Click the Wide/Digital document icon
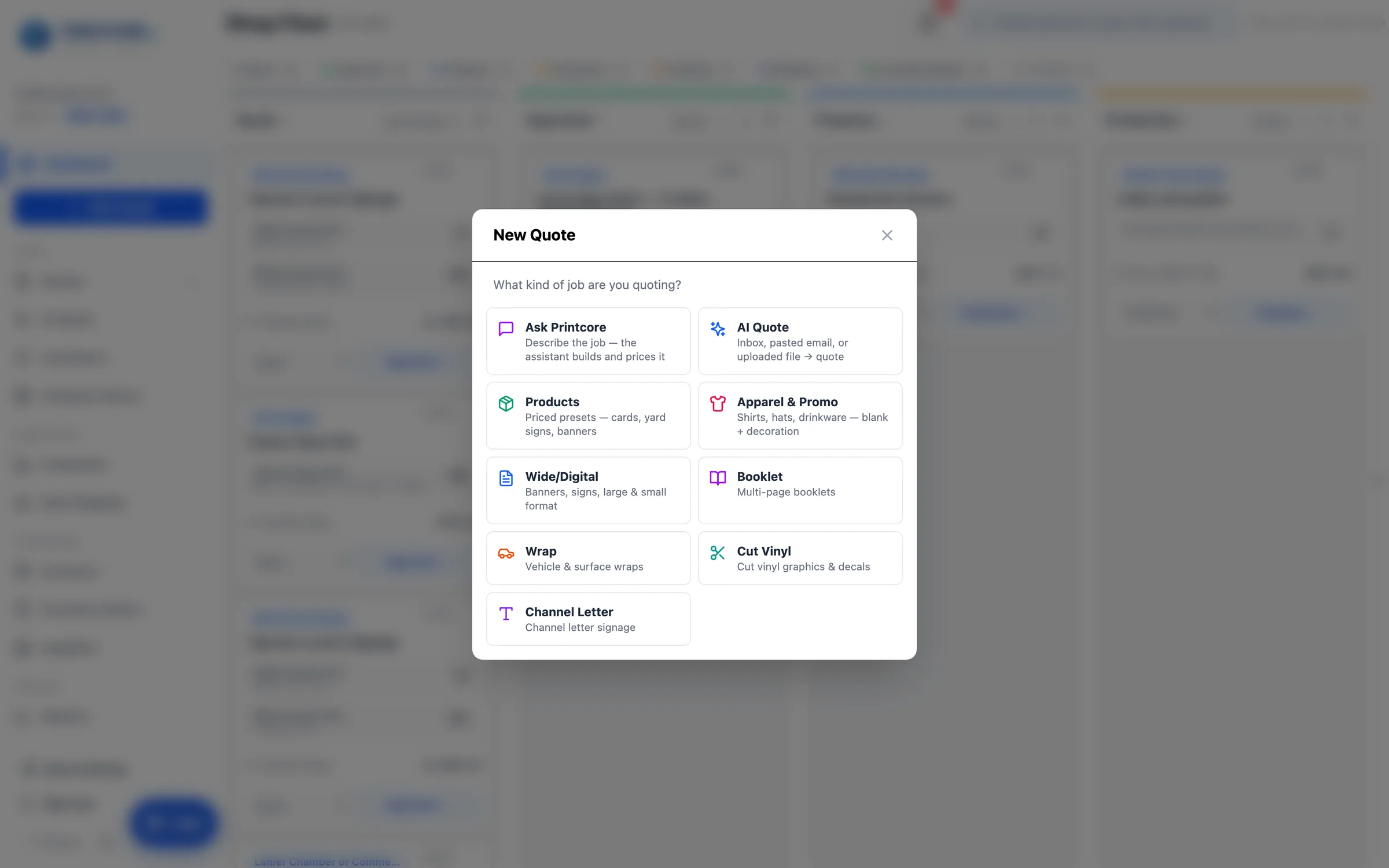This screenshot has width=1389, height=868. 506,478
